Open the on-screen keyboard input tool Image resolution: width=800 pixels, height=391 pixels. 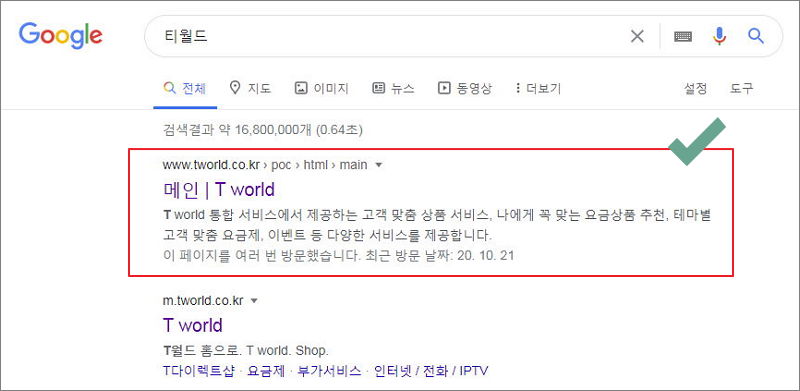[683, 36]
